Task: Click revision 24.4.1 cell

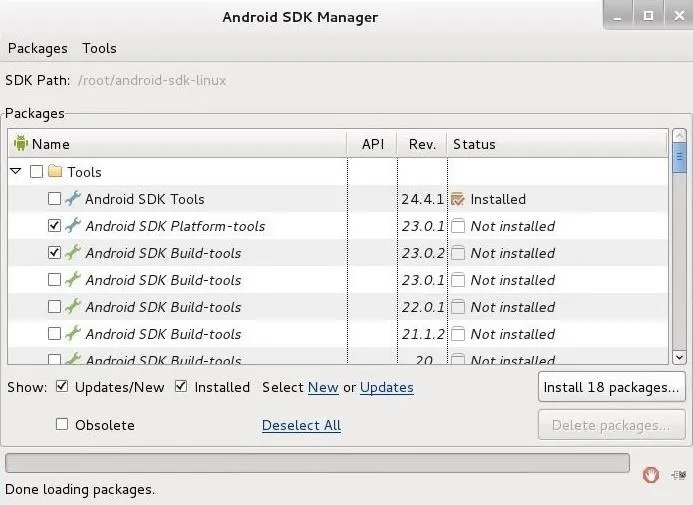Action: (x=423, y=199)
